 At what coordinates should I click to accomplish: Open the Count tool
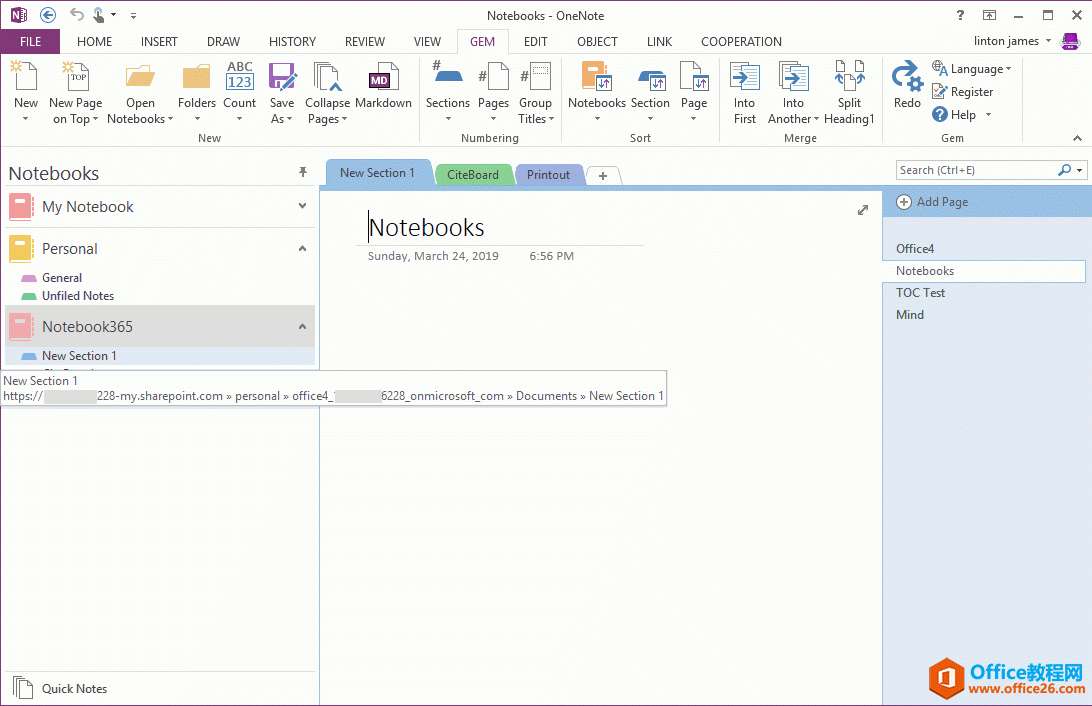(x=240, y=90)
